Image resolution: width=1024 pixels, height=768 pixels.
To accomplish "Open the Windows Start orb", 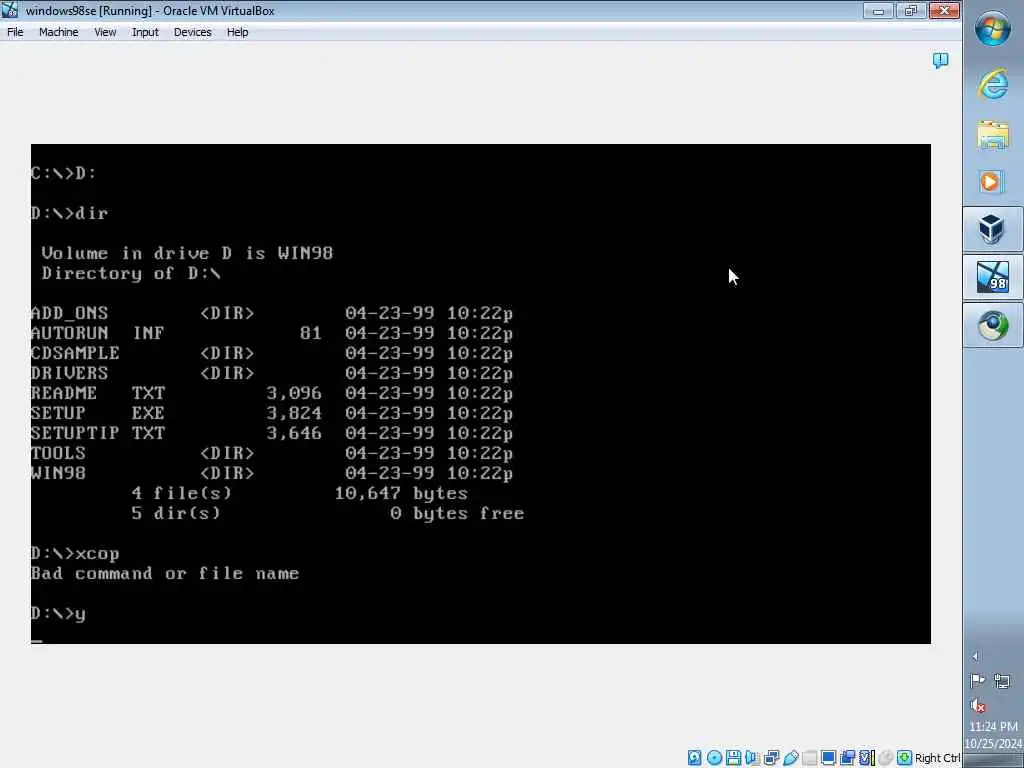I will 993,29.
